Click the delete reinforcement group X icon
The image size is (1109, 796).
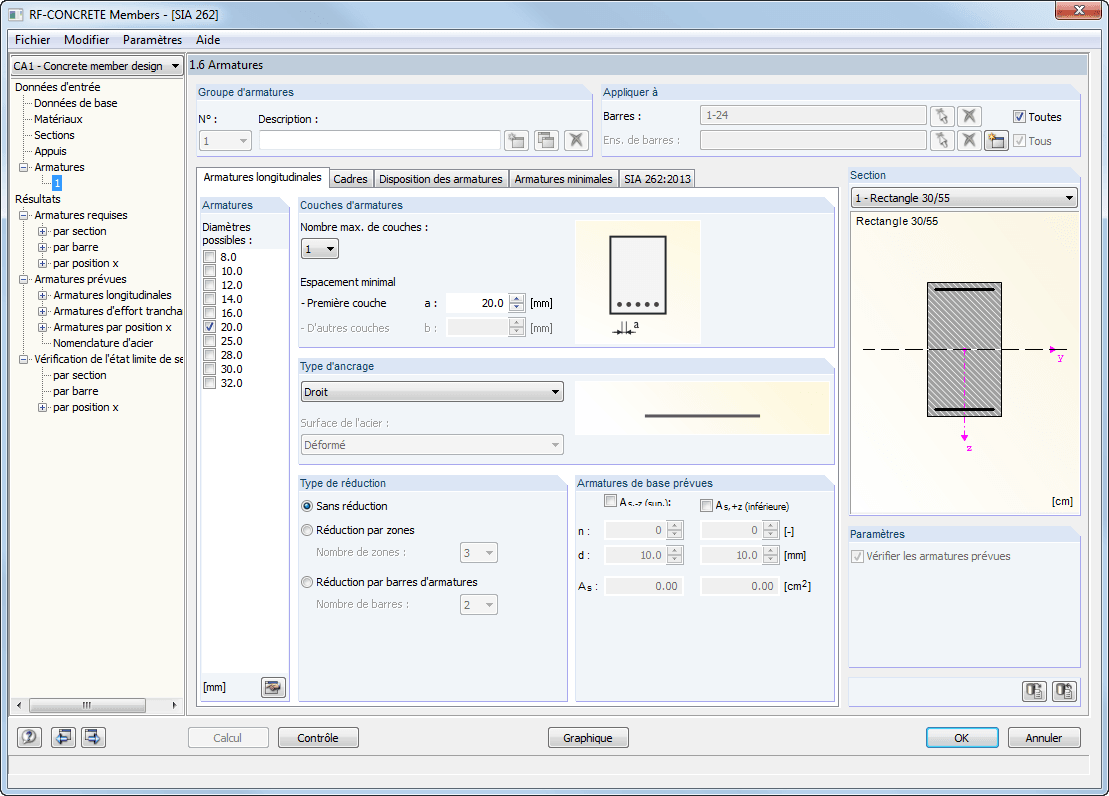coord(576,140)
